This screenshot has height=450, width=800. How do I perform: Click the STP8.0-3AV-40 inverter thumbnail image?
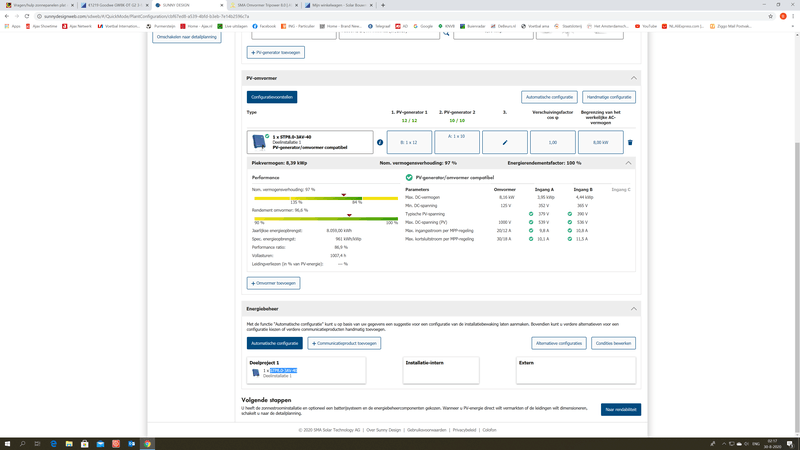coord(259,142)
